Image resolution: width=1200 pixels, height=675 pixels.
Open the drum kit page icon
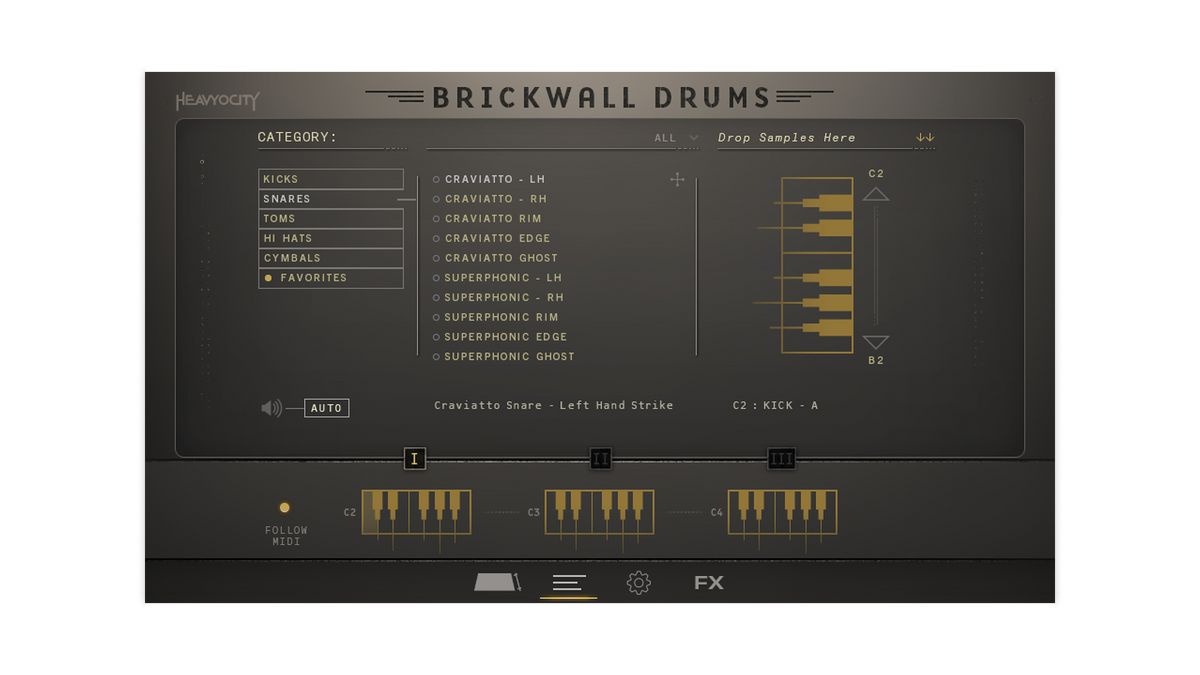pos(497,582)
